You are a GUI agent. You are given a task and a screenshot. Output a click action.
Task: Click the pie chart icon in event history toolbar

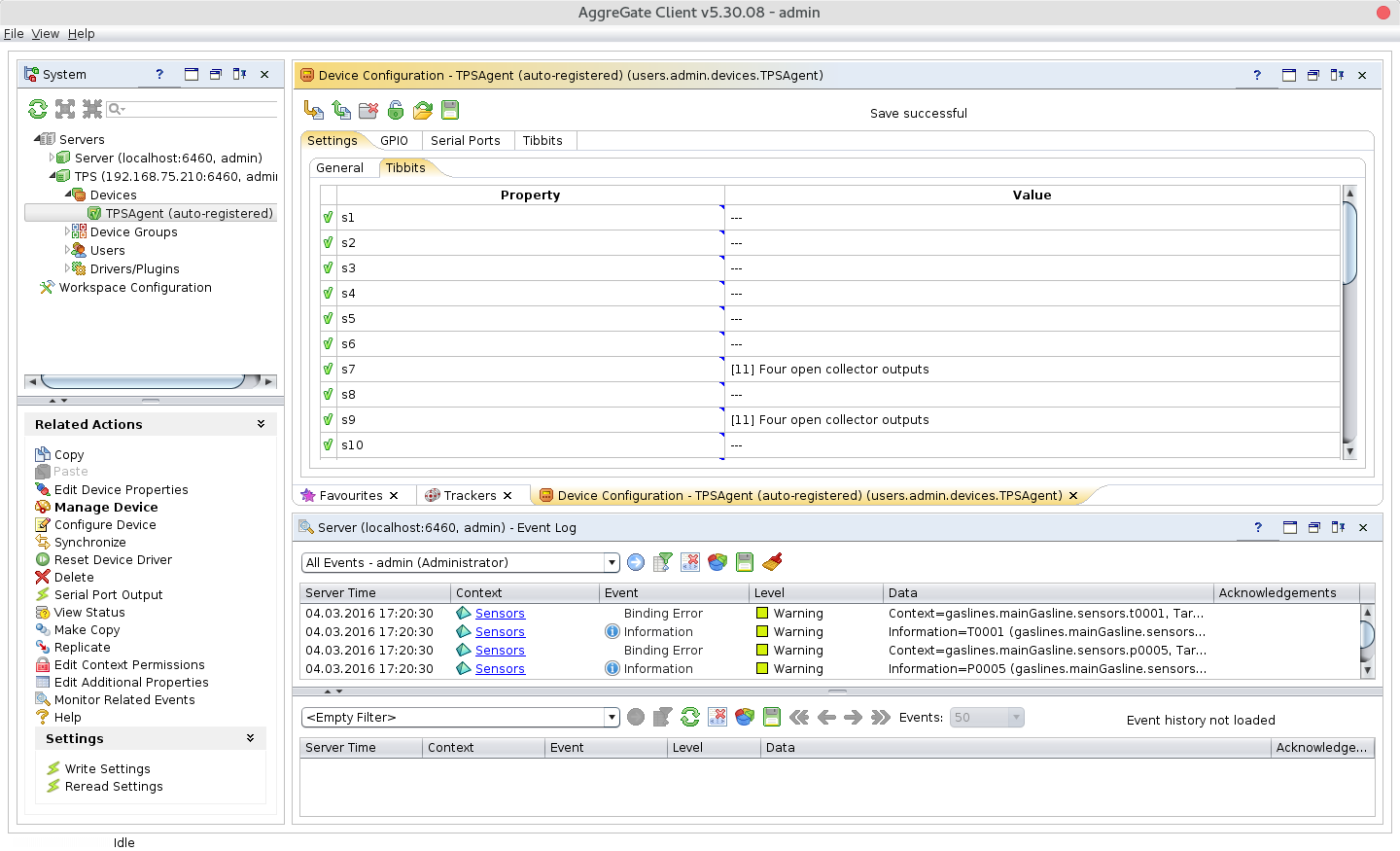point(745,717)
